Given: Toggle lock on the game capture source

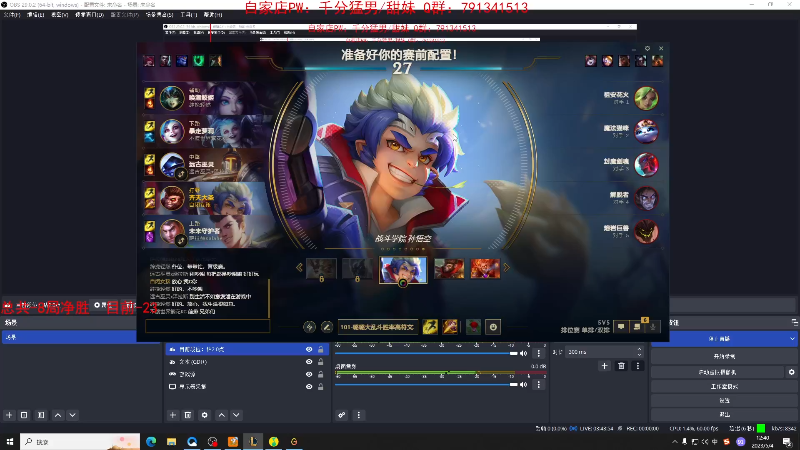Looking at the screenshot, I should tap(320, 374).
